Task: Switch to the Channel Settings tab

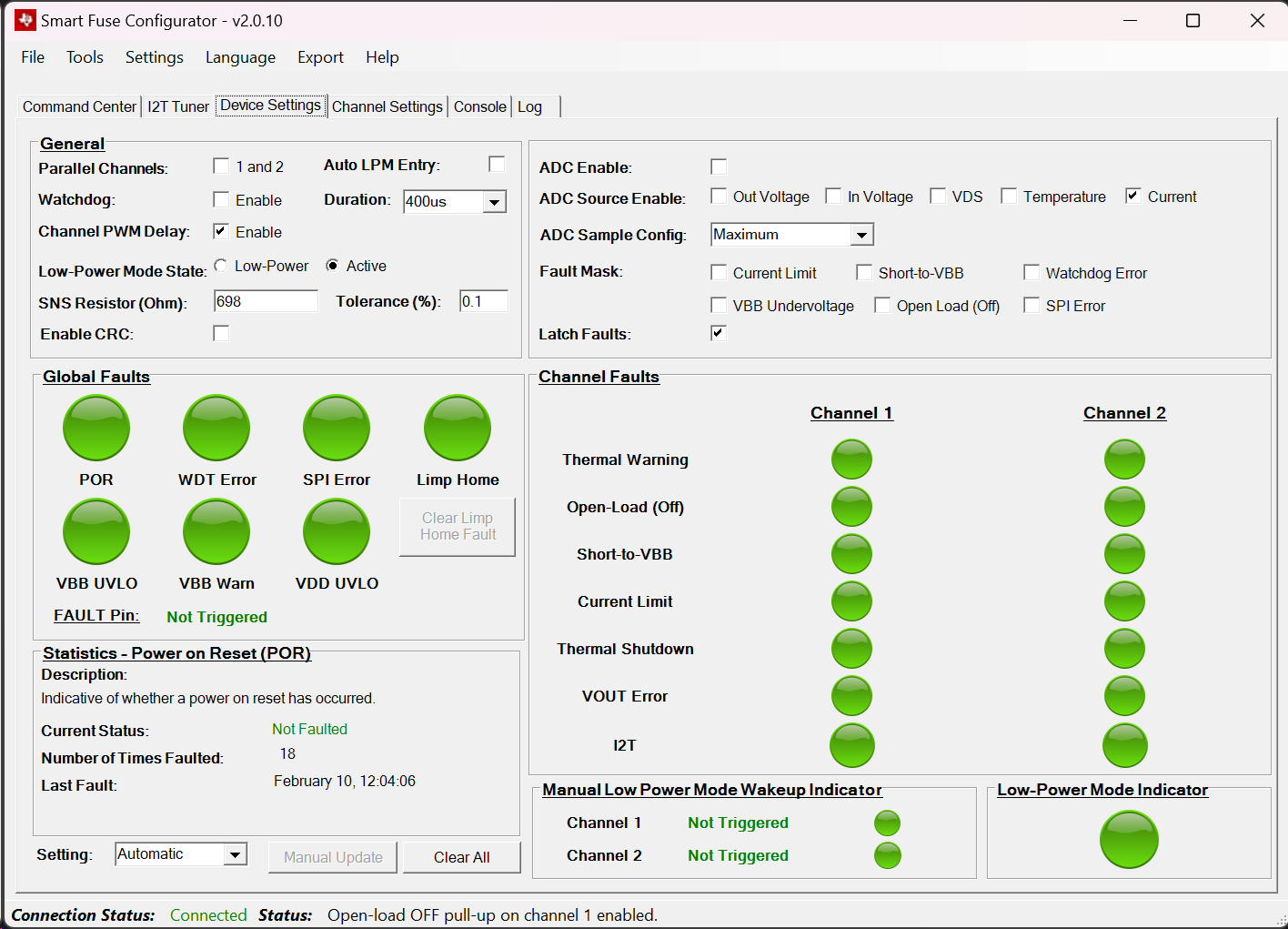Action: 387,106
